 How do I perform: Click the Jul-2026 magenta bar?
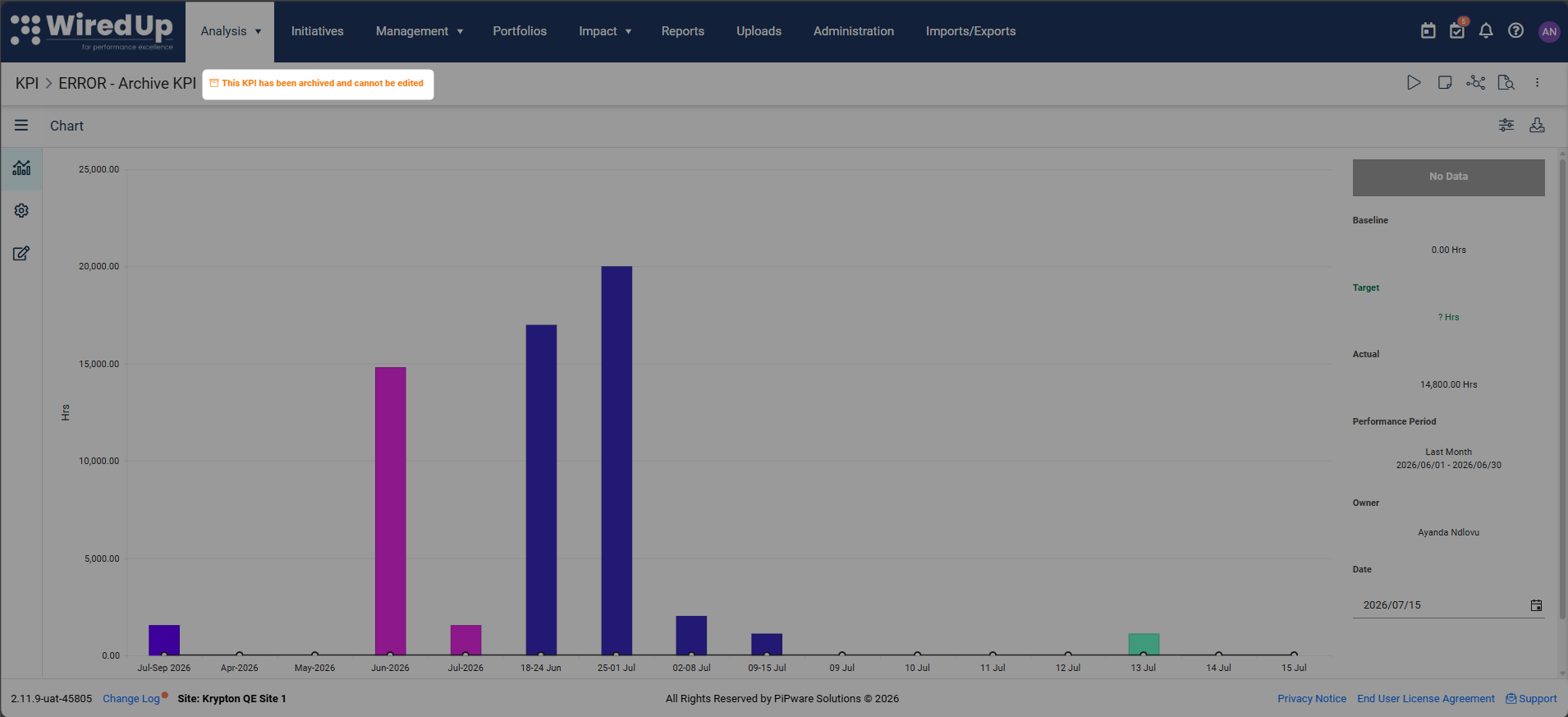[465, 641]
